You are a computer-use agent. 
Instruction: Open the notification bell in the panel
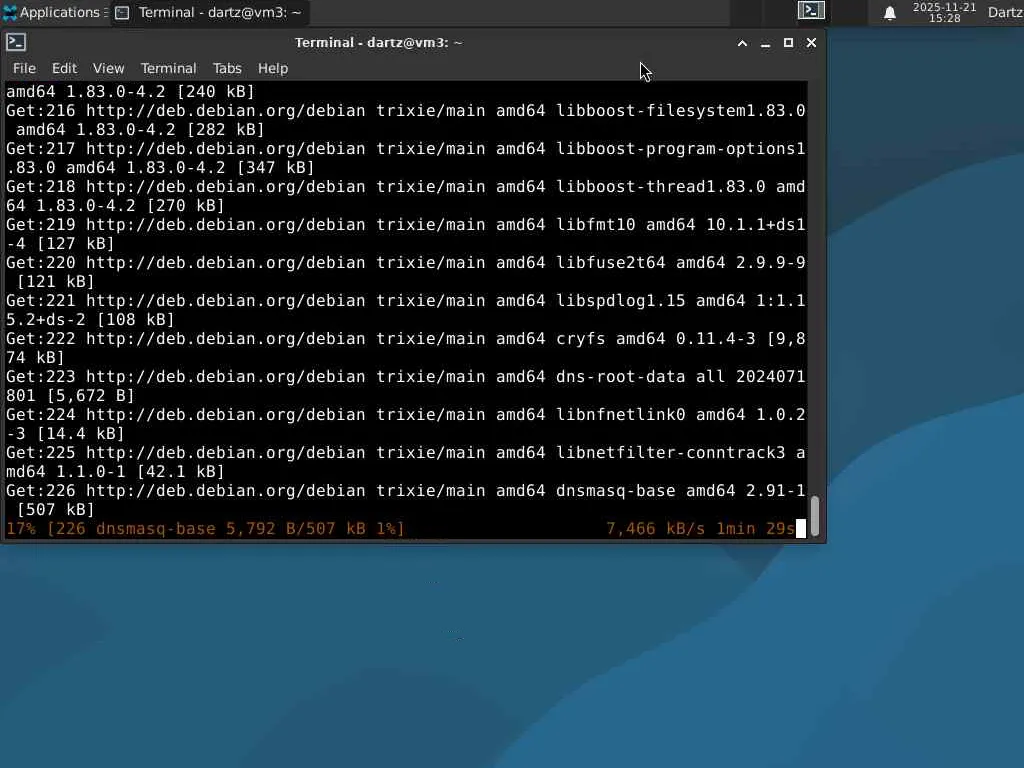click(x=889, y=13)
